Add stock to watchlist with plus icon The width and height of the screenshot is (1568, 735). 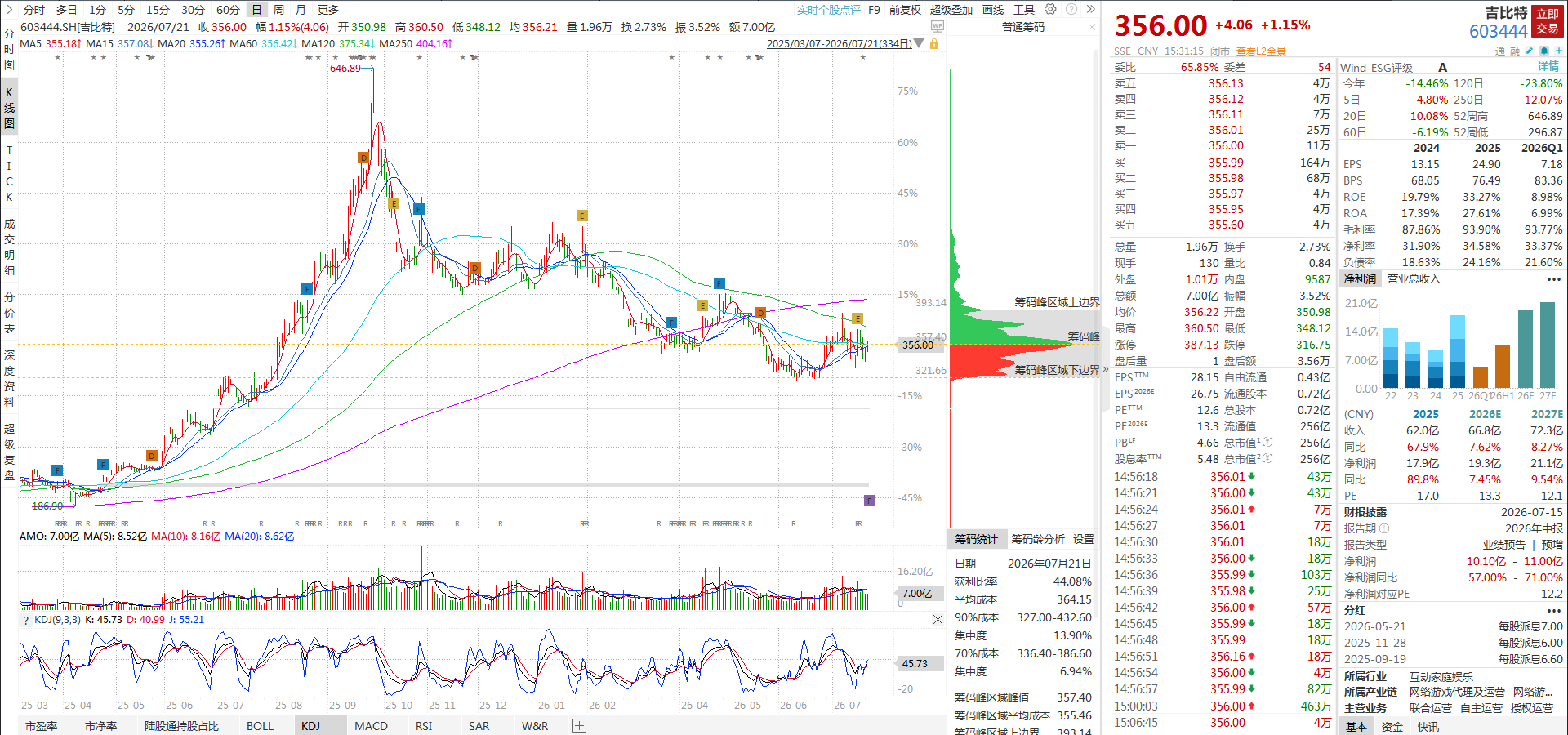click(1558, 51)
